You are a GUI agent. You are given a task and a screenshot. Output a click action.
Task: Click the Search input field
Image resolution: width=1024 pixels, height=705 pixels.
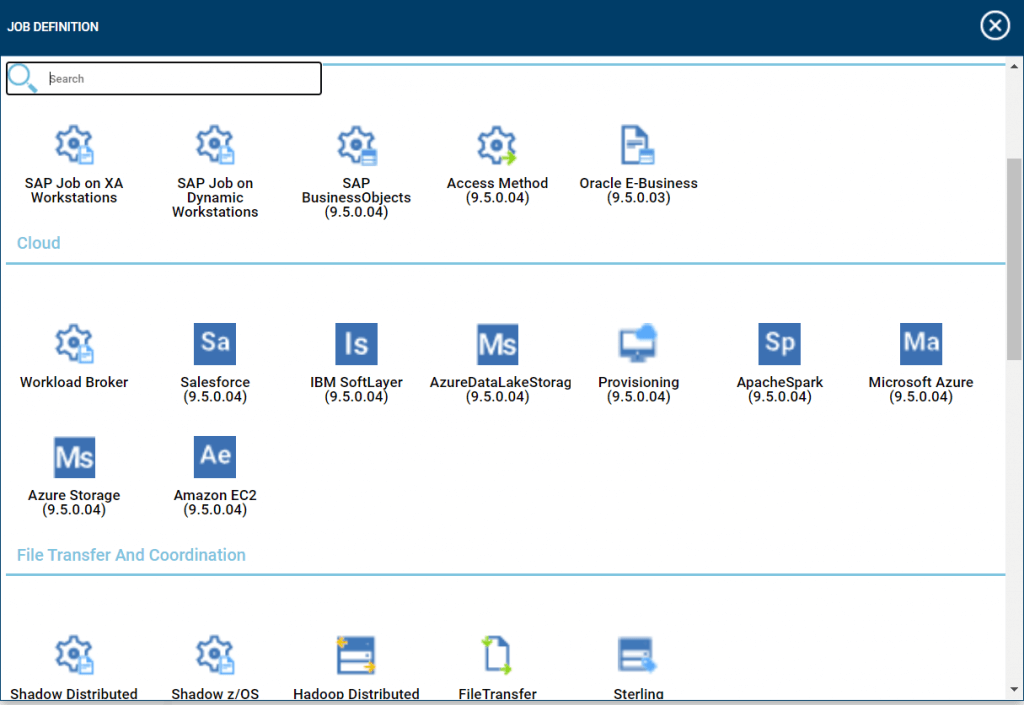(x=180, y=79)
